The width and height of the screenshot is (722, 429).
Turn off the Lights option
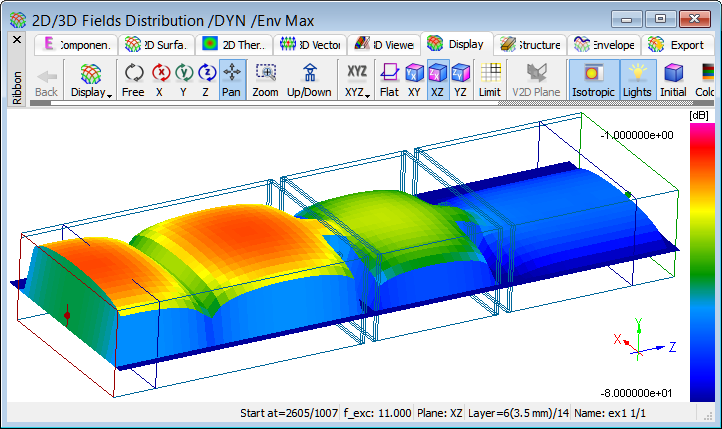coord(638,79)
